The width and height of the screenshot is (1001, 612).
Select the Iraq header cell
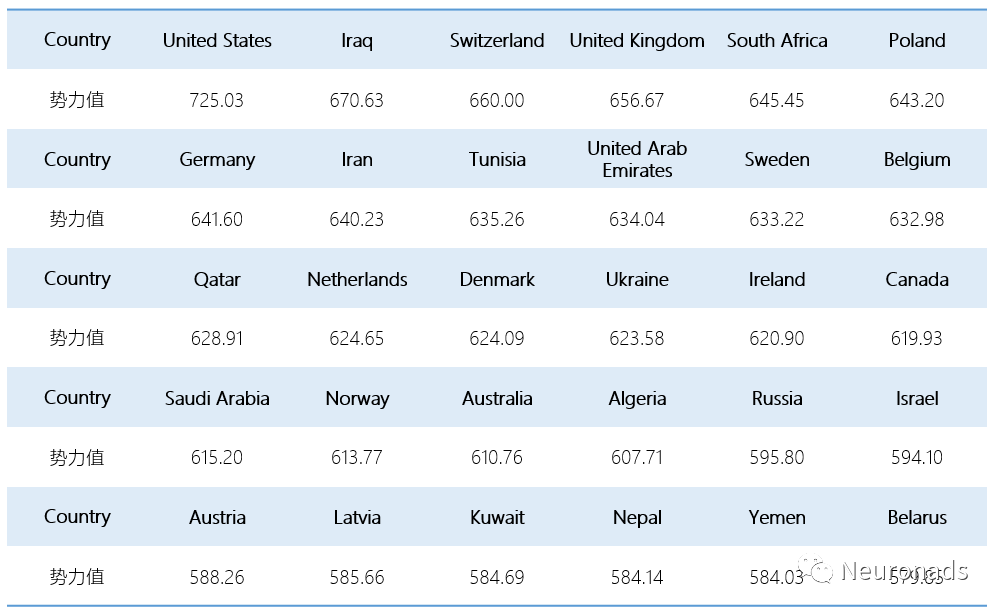pos(357,41)
